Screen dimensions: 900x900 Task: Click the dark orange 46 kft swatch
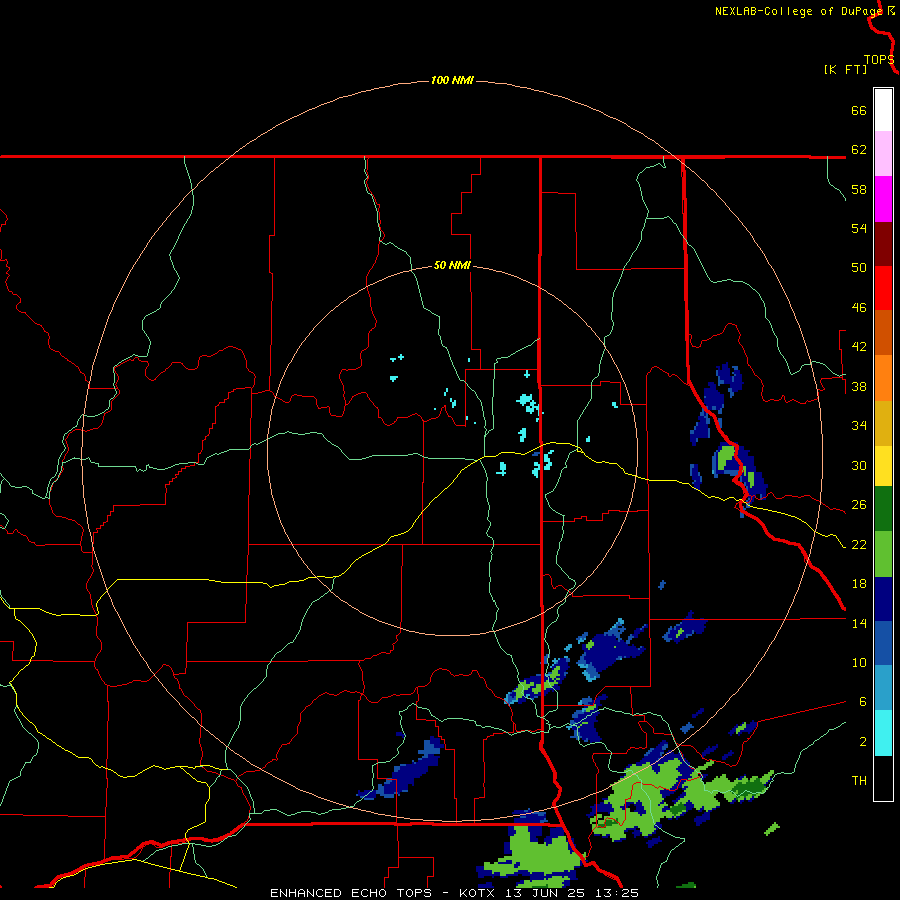[883, 332]
